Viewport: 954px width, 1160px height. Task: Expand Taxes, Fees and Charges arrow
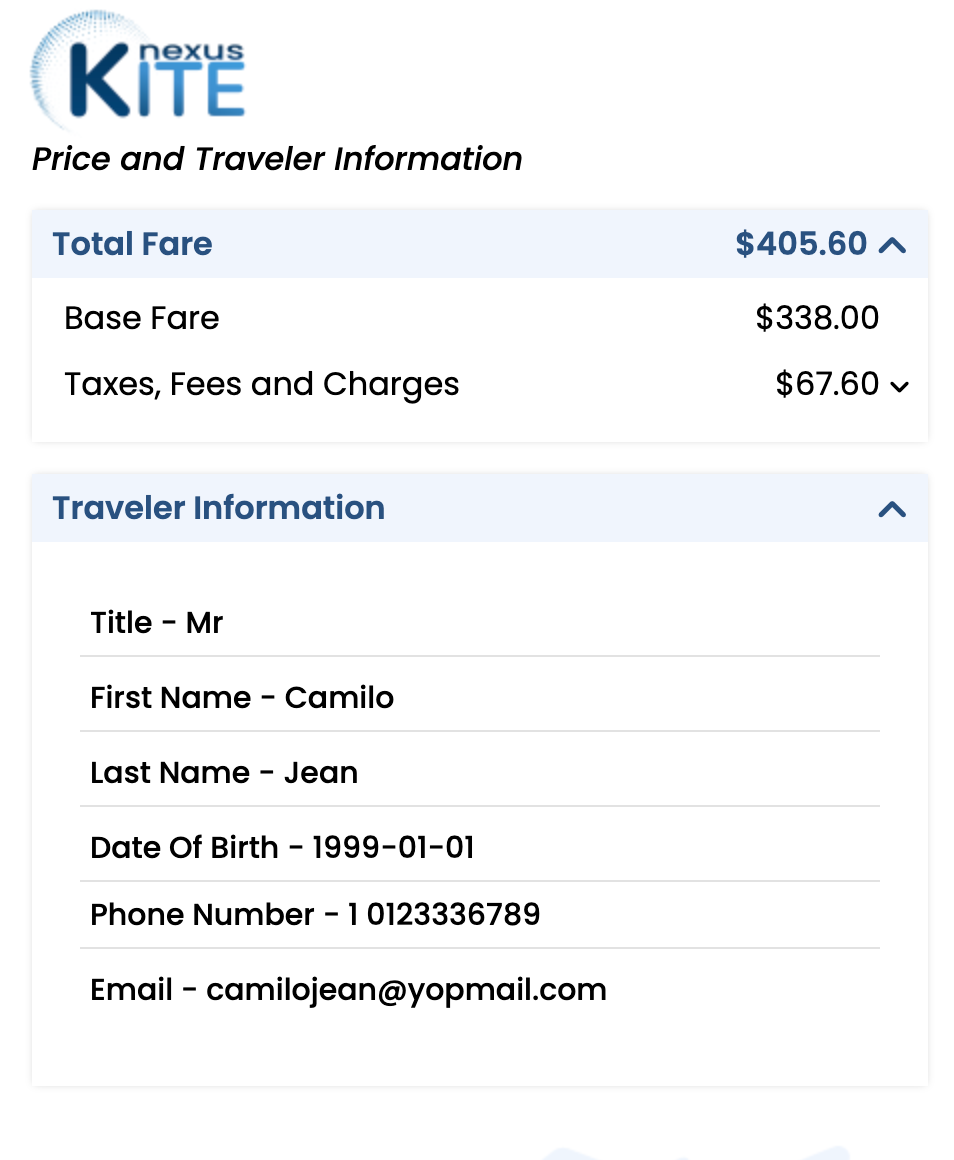900,387
